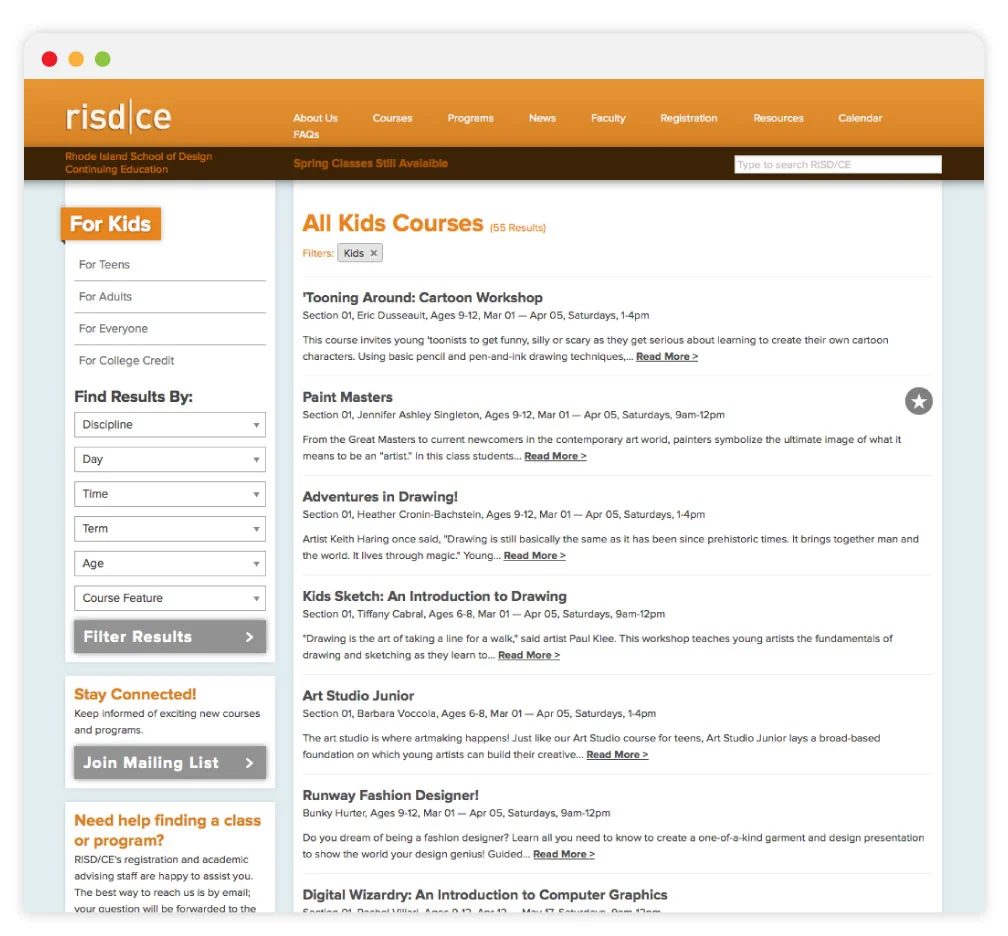Click the (55 Results) count text
This screenshot has width=1008, height=936.
pyautogui.click(x=518, y=228)
